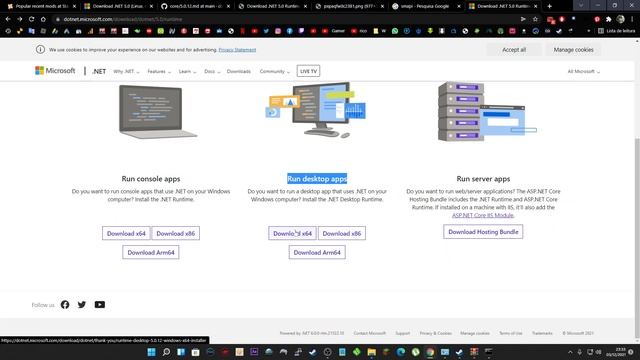The image size is (640, 360).
Task: Click Download Hosting Bundle
Action: 483,231
